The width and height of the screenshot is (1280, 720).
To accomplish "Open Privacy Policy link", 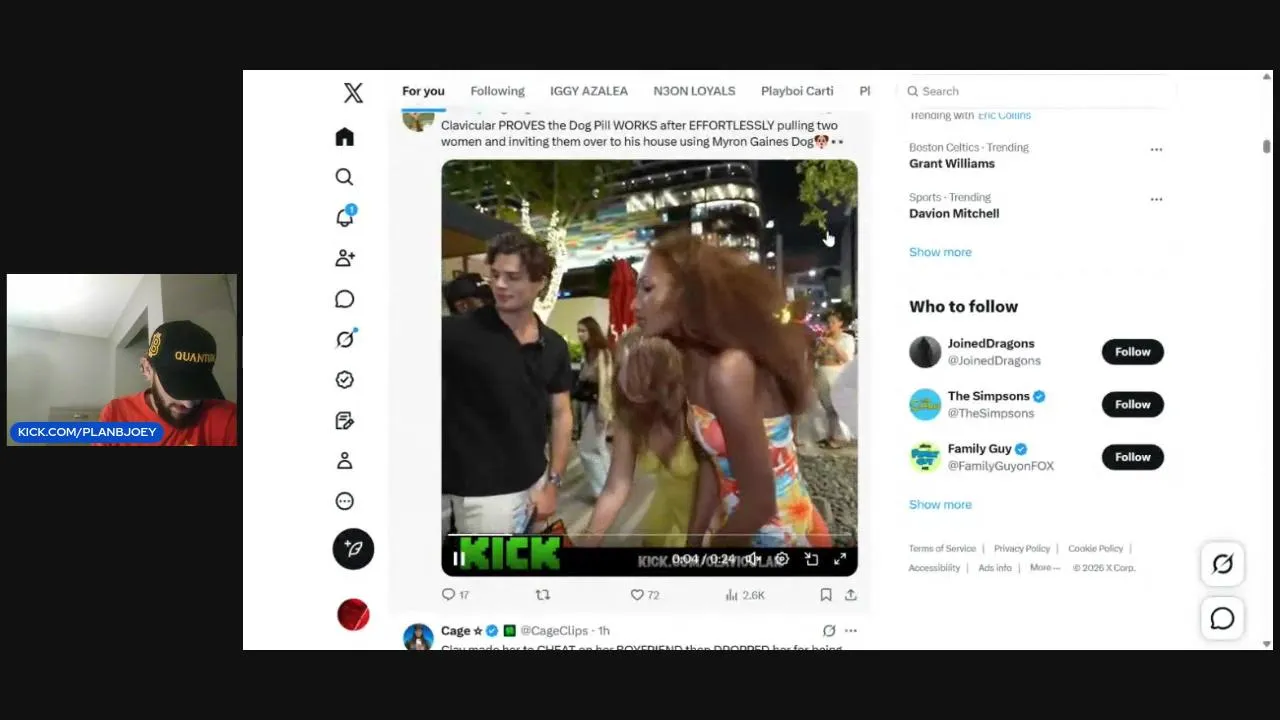I will coord(1022,549).
